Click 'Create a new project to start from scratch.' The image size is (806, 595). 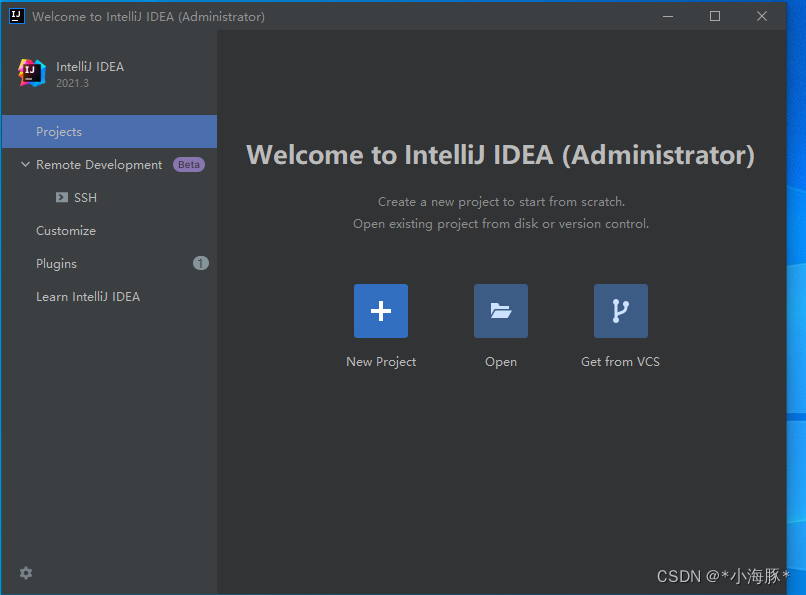coord(501,202)
